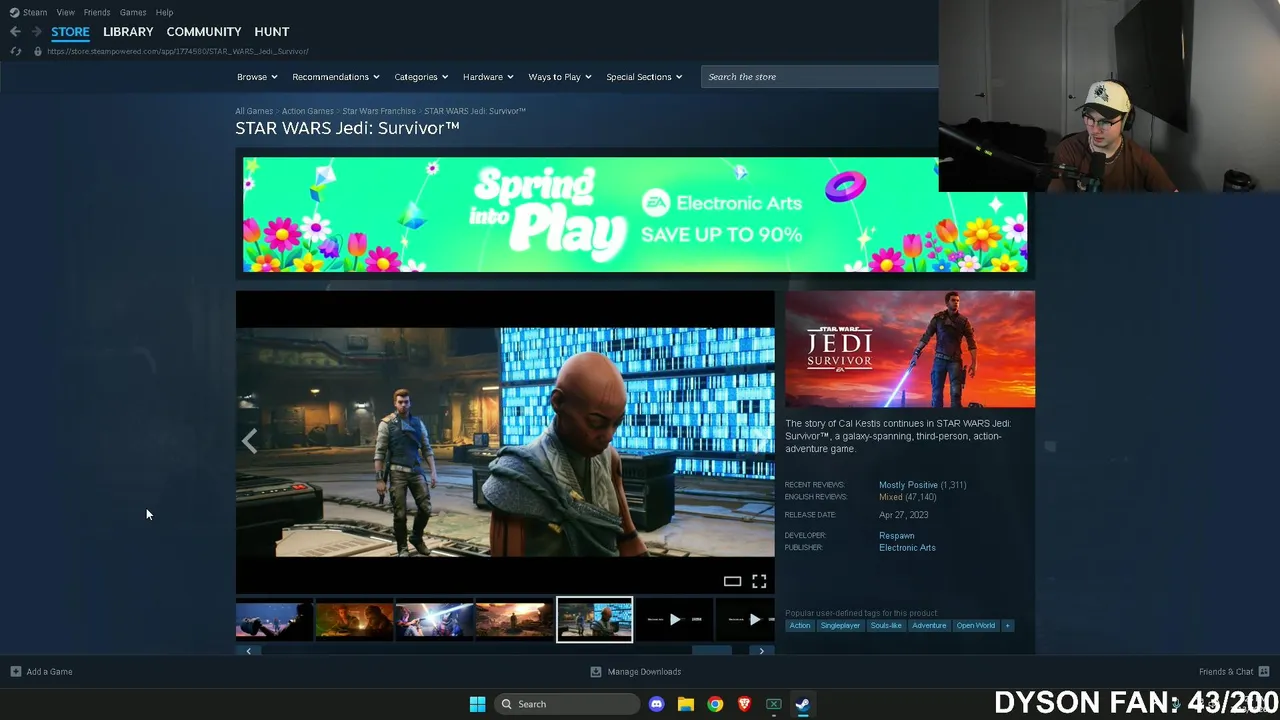Play the first video thumbnail

tap(675, 620)
